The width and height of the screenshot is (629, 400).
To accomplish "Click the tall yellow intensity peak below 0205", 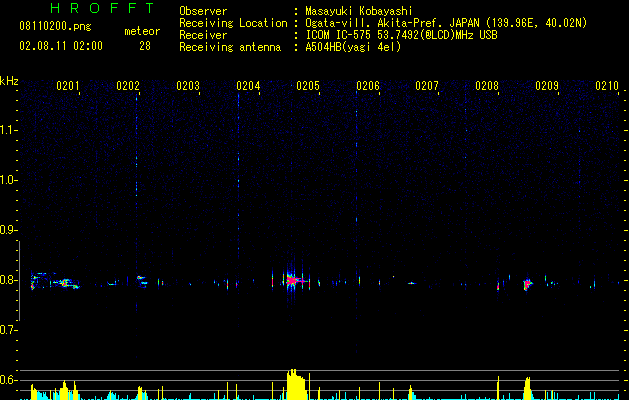I will 296,384.
